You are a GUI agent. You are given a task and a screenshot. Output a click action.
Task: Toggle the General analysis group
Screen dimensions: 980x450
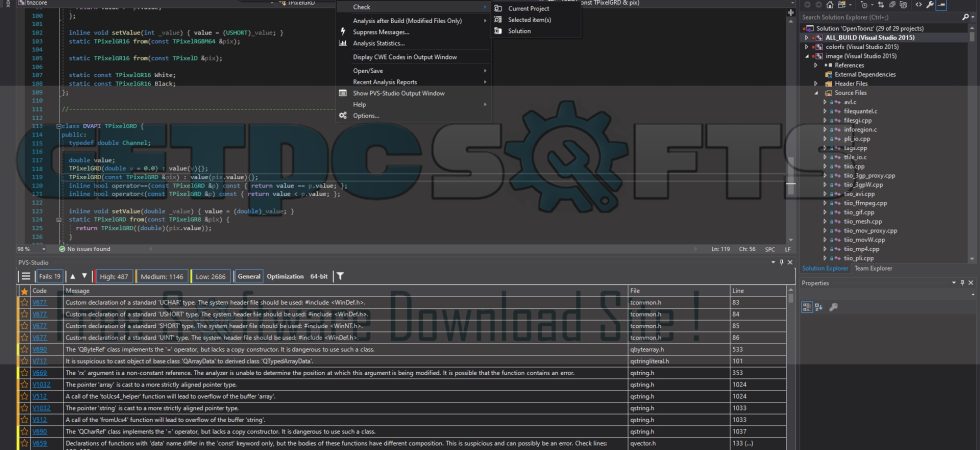coord(249,276)
